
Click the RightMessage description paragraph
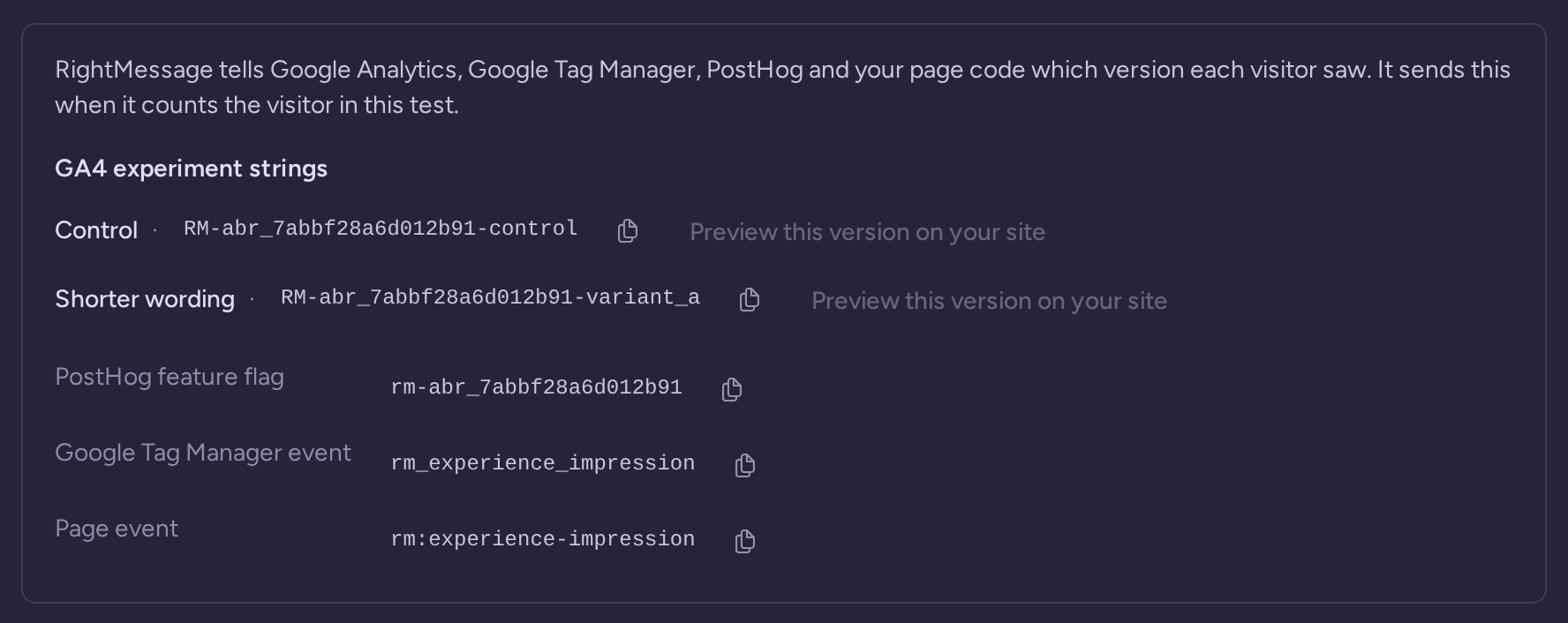click(782, 87)
